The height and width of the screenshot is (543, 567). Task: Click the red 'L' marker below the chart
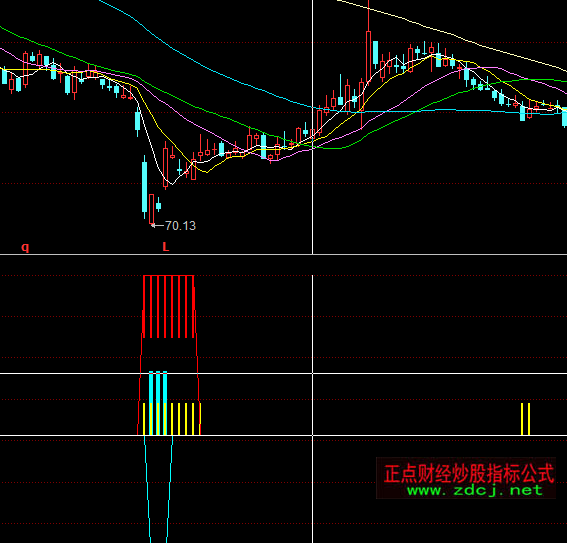click(x=166, y=247)
